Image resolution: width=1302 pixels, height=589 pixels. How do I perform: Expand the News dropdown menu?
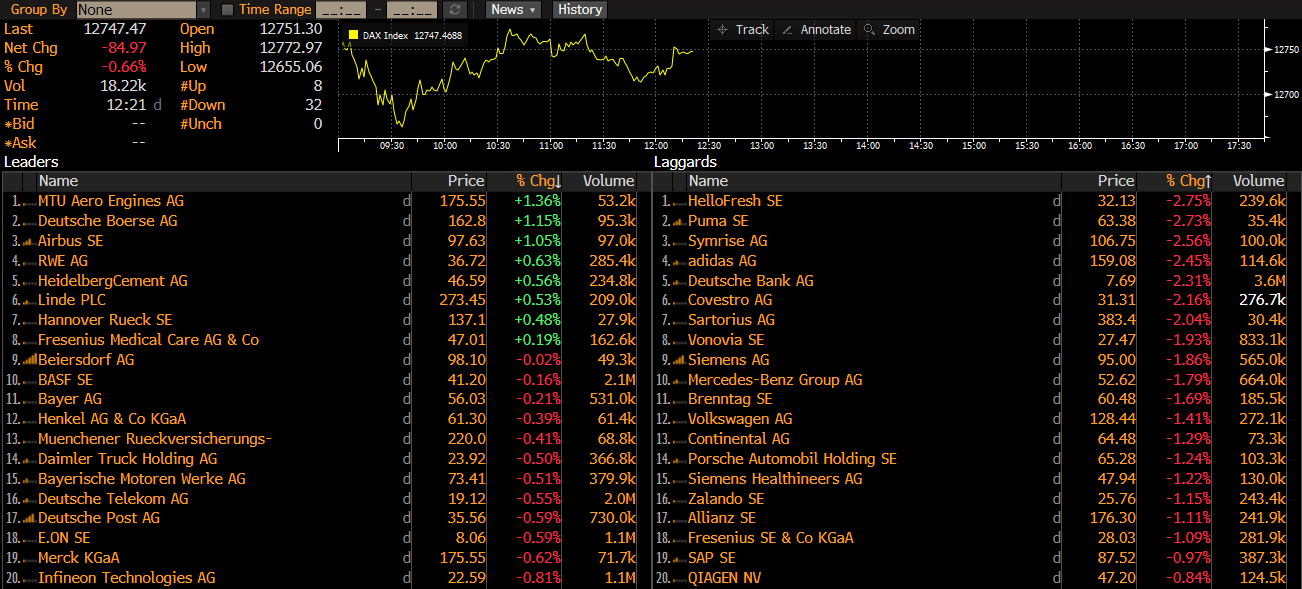pyautogui.click(x=513, y=10)
